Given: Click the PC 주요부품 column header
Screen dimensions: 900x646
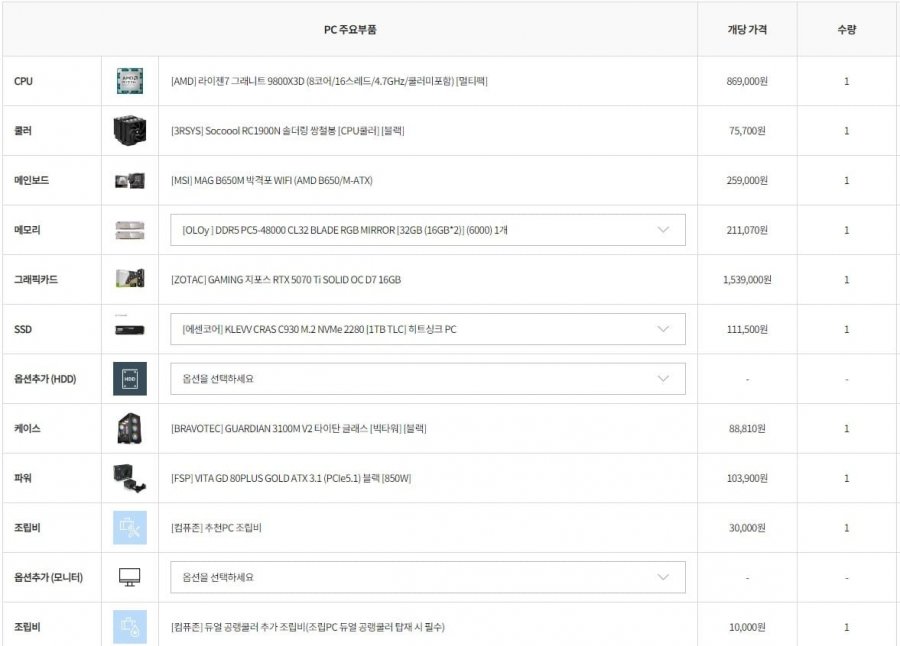Looking at the screenshot, I should click(350, 29).
